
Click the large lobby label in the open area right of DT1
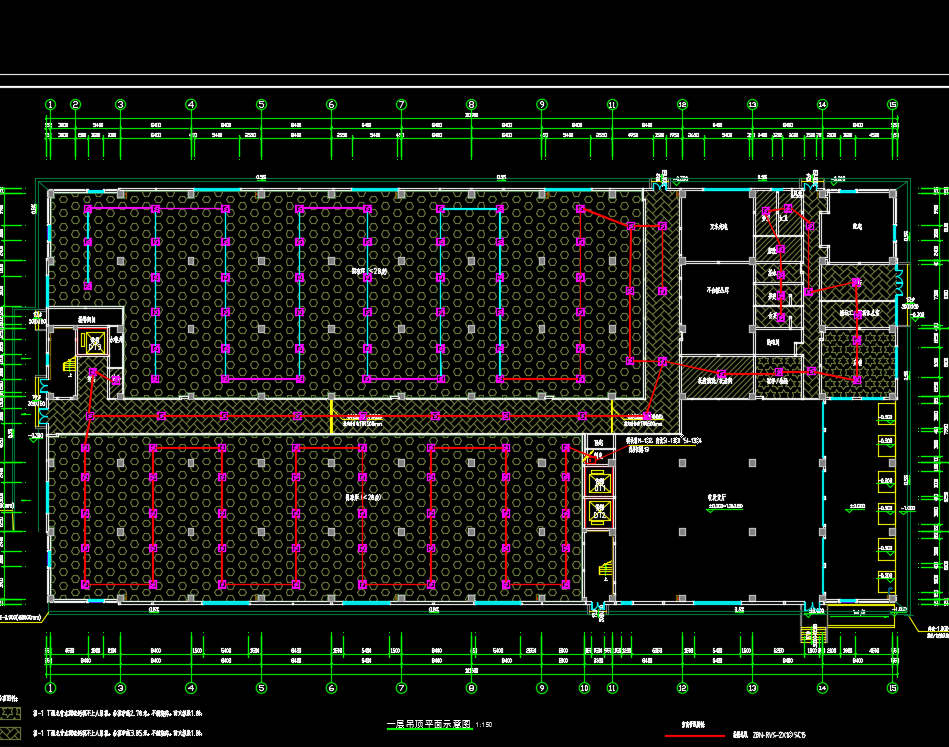(x=717, y=498)
